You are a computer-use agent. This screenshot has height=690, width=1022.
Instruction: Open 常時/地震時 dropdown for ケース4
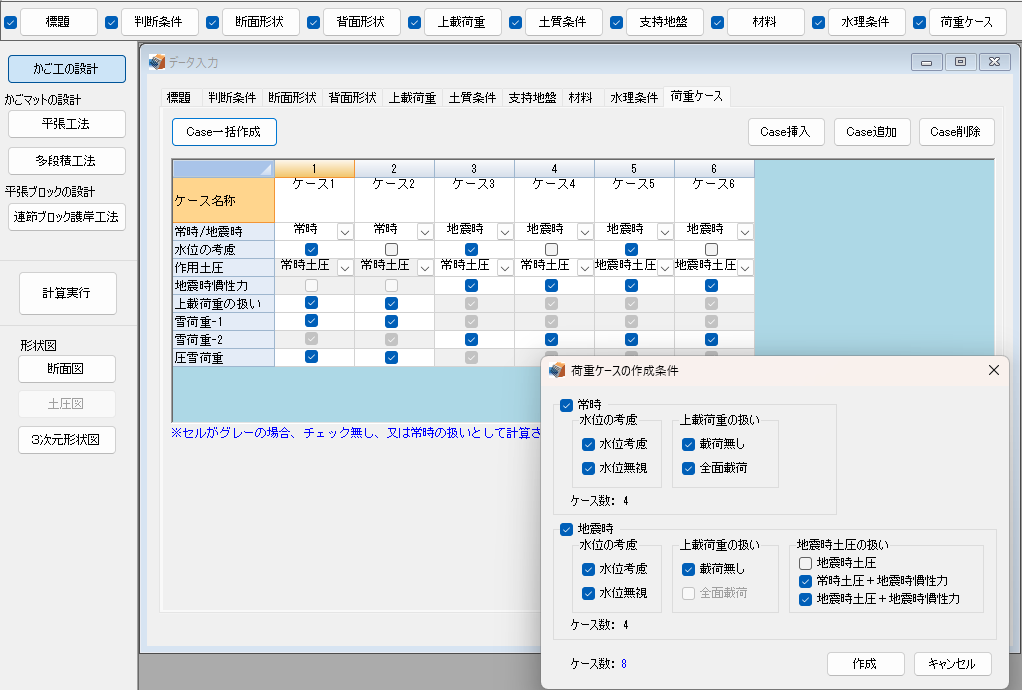[585, 232]
